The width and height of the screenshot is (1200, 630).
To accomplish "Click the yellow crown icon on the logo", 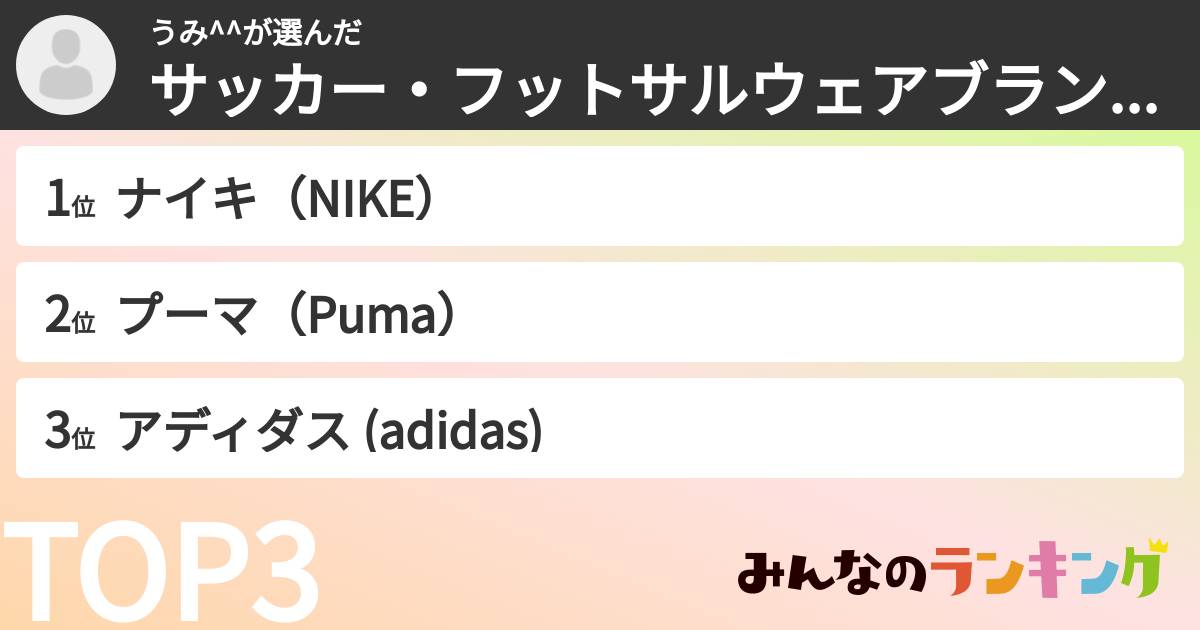I will [1157, 545].
